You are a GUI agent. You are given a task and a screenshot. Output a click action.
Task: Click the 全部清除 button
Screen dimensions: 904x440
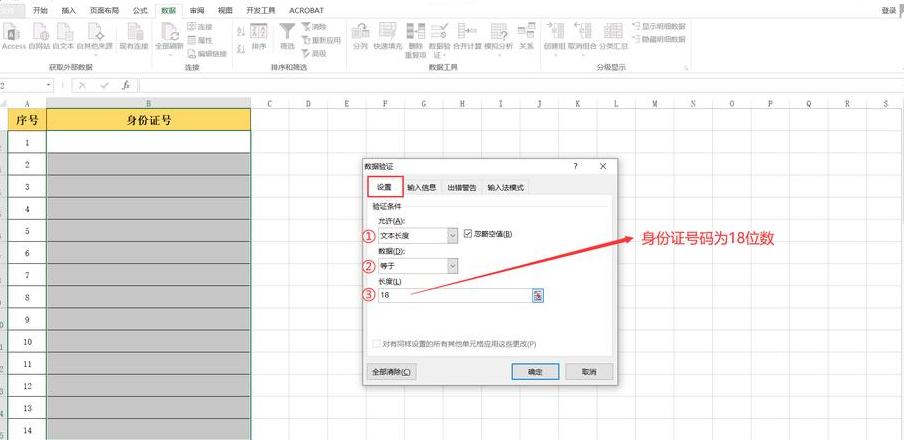coord(391,372)
